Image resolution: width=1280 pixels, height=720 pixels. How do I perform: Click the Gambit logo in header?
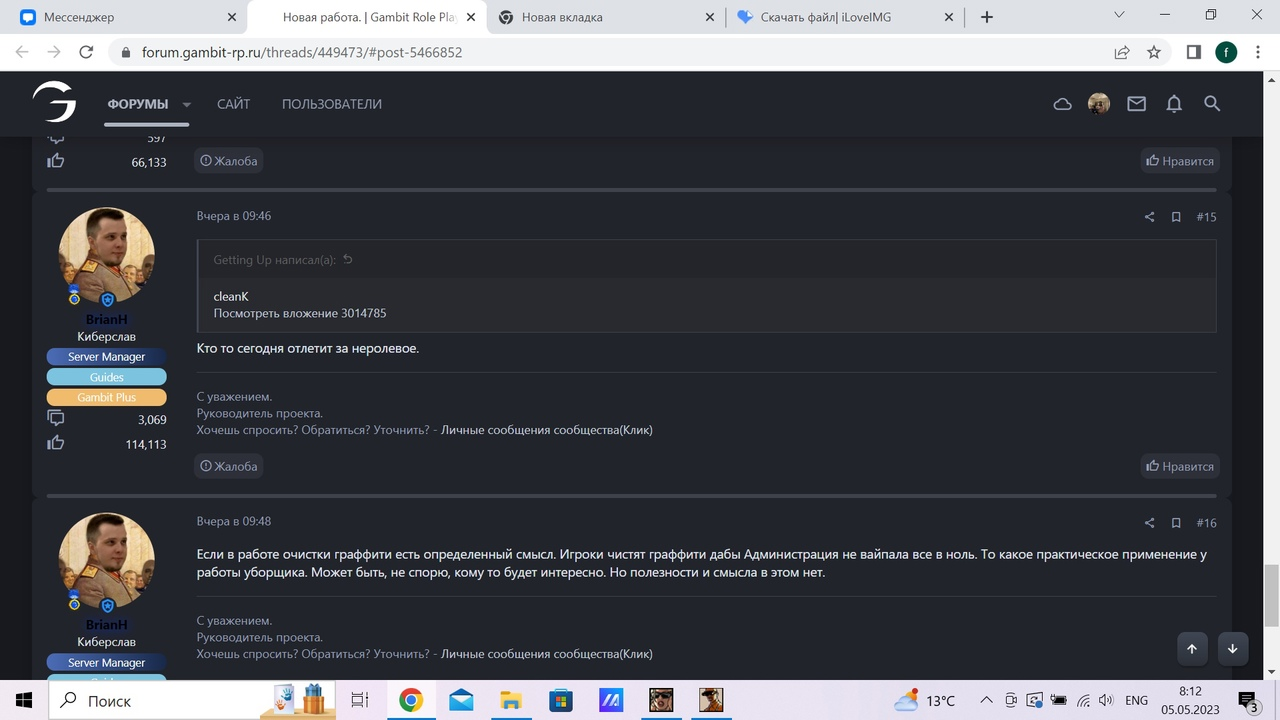(54, 103)
